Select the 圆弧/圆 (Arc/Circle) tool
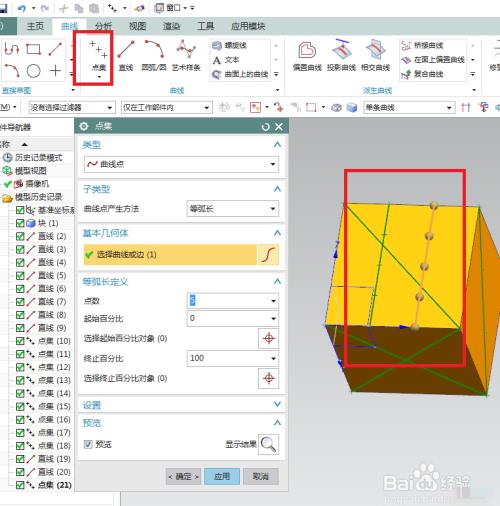 click(x=154, y=55)
